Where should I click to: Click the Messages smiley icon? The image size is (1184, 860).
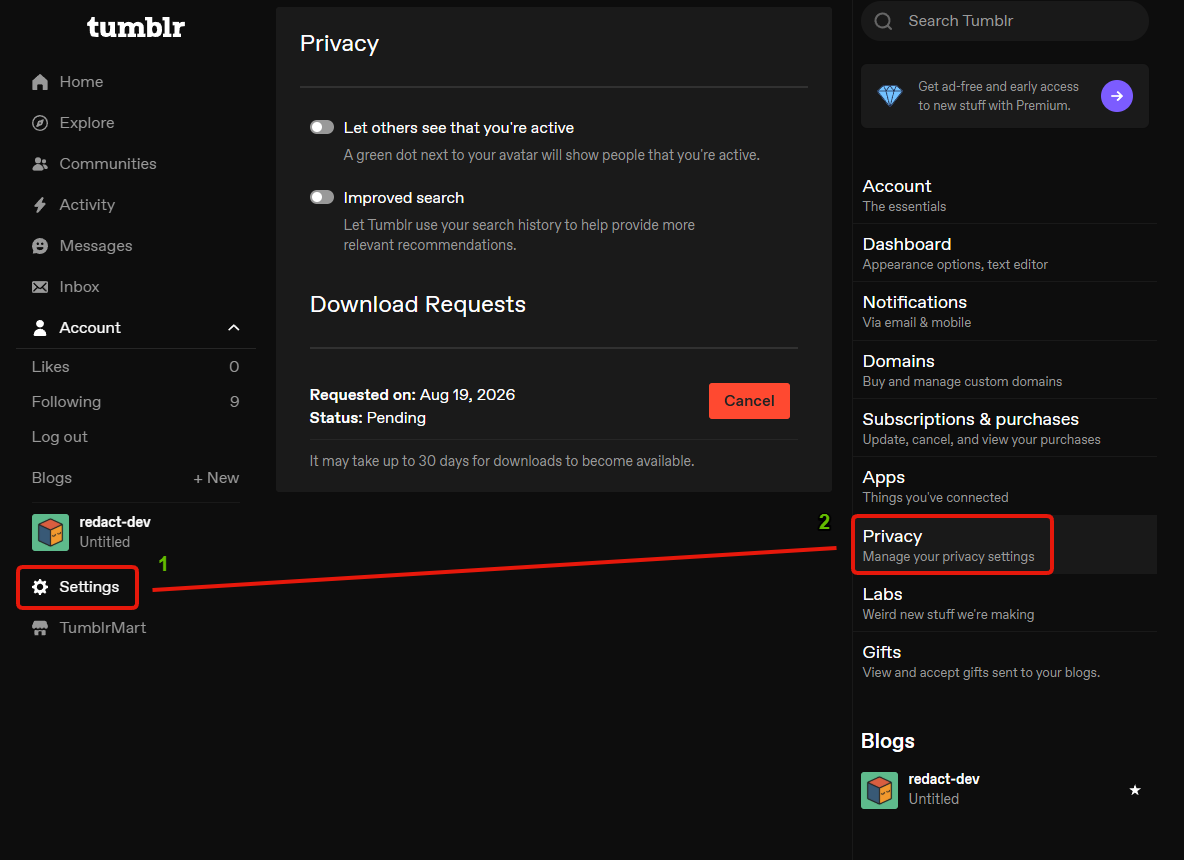click(40, 246)
